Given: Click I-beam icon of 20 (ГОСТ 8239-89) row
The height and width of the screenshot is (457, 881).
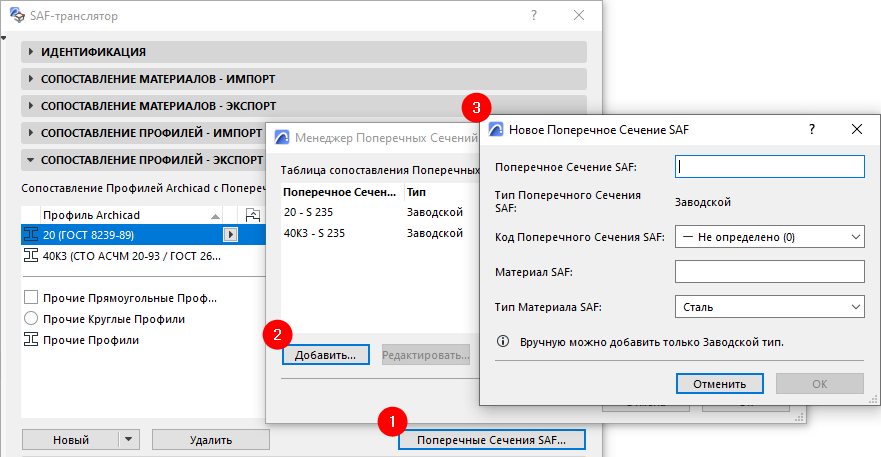Looking at the screenshot, I should pyautogui.click(x=31, y=234).
